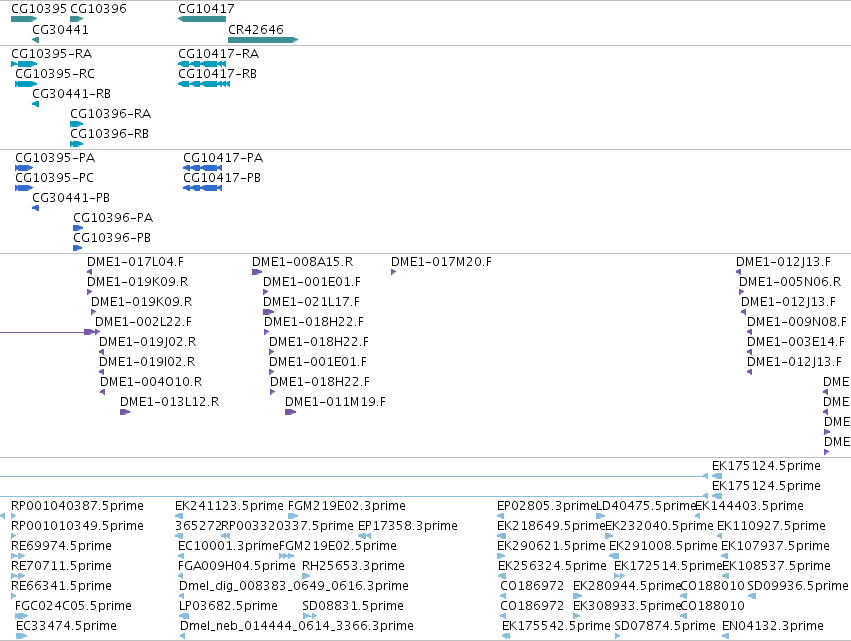This screenshot has width=851, height=641.
Task: Select clone end DME1-017L04.F
Action: (x=136, y=262)
